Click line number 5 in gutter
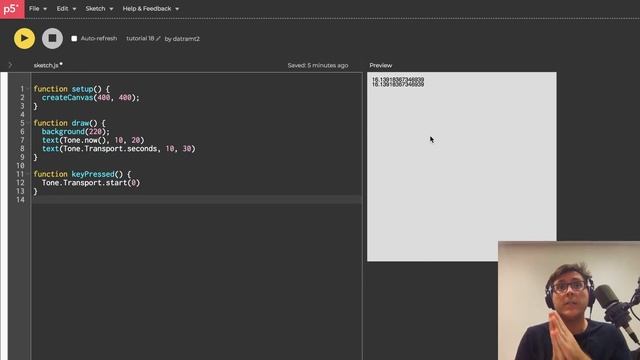 (x=22, y=123)
